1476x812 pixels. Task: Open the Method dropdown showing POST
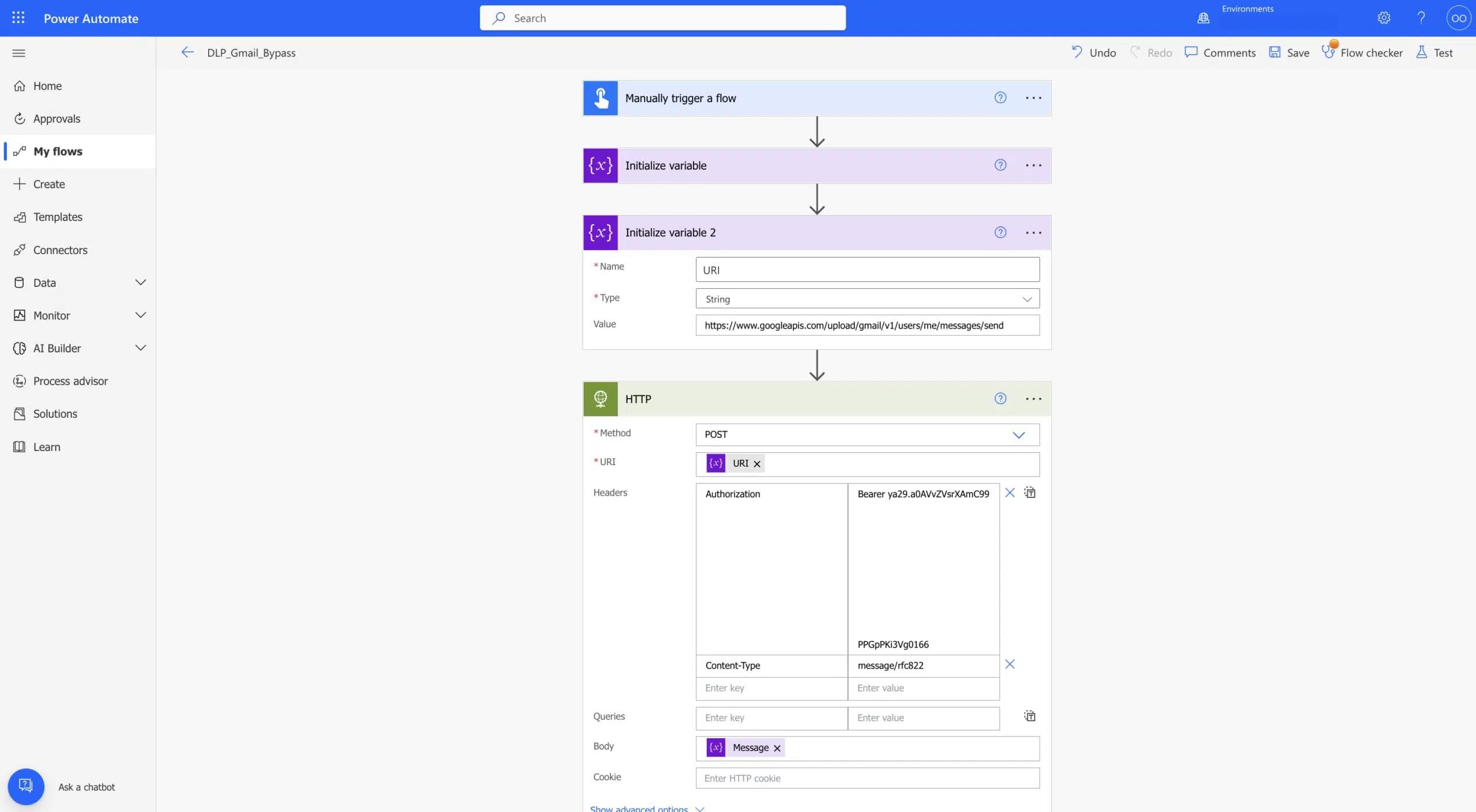[x=1018, y=435]
